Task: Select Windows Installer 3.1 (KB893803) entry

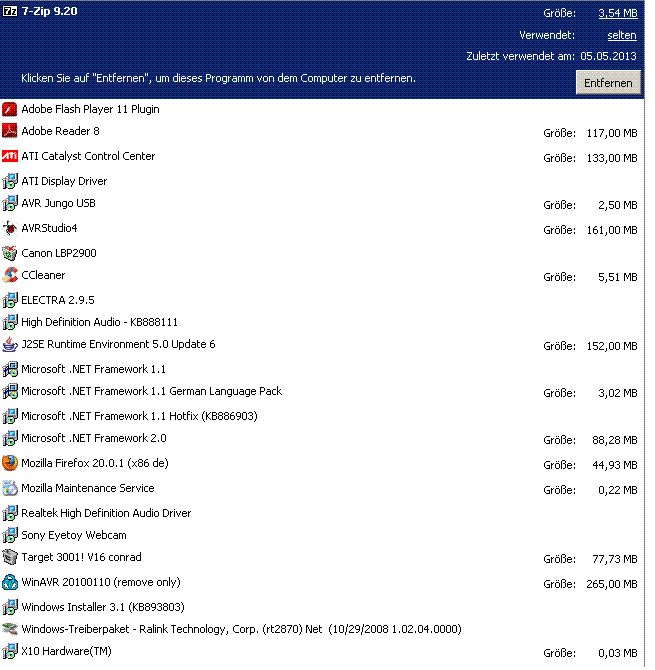Action: [103, 607]
